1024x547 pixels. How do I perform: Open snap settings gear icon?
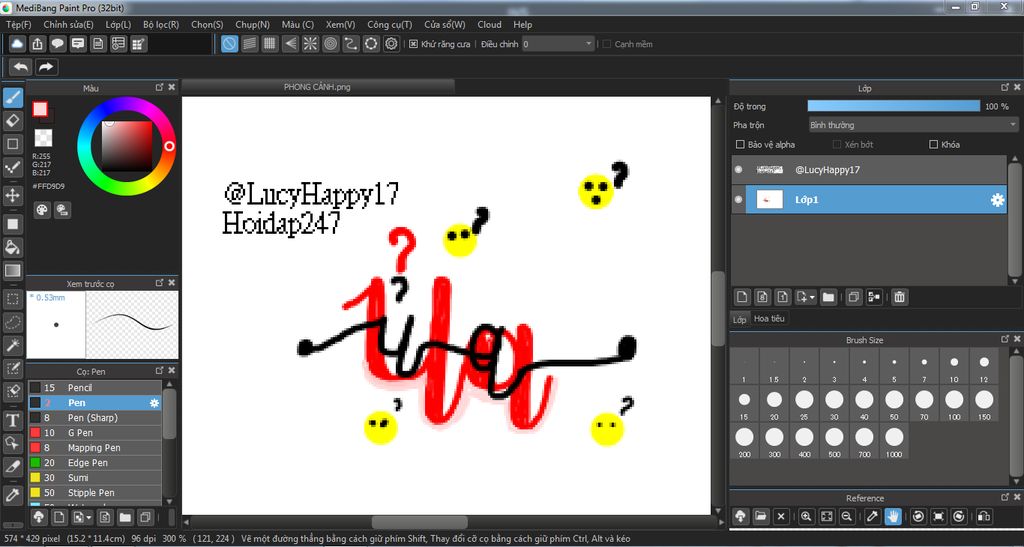(391, 44)
